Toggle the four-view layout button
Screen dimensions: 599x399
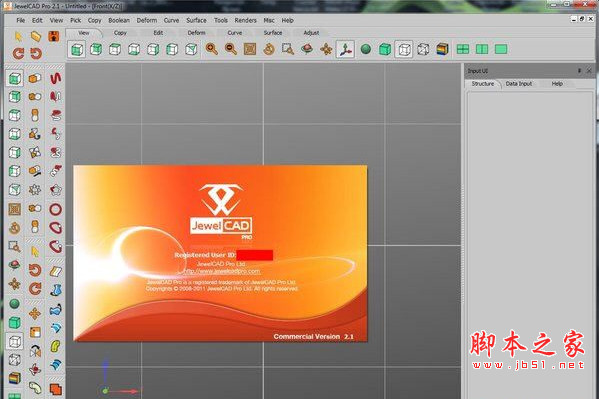click(x=463, y=49)
